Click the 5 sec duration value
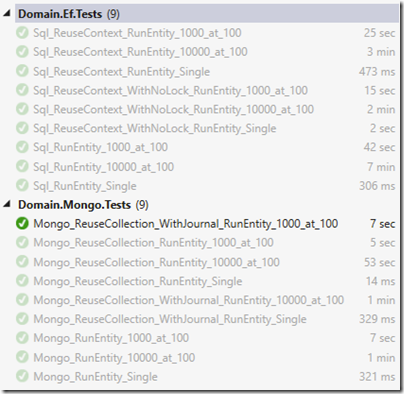Viewport: 404px width, 394px height. pos(383,243)
